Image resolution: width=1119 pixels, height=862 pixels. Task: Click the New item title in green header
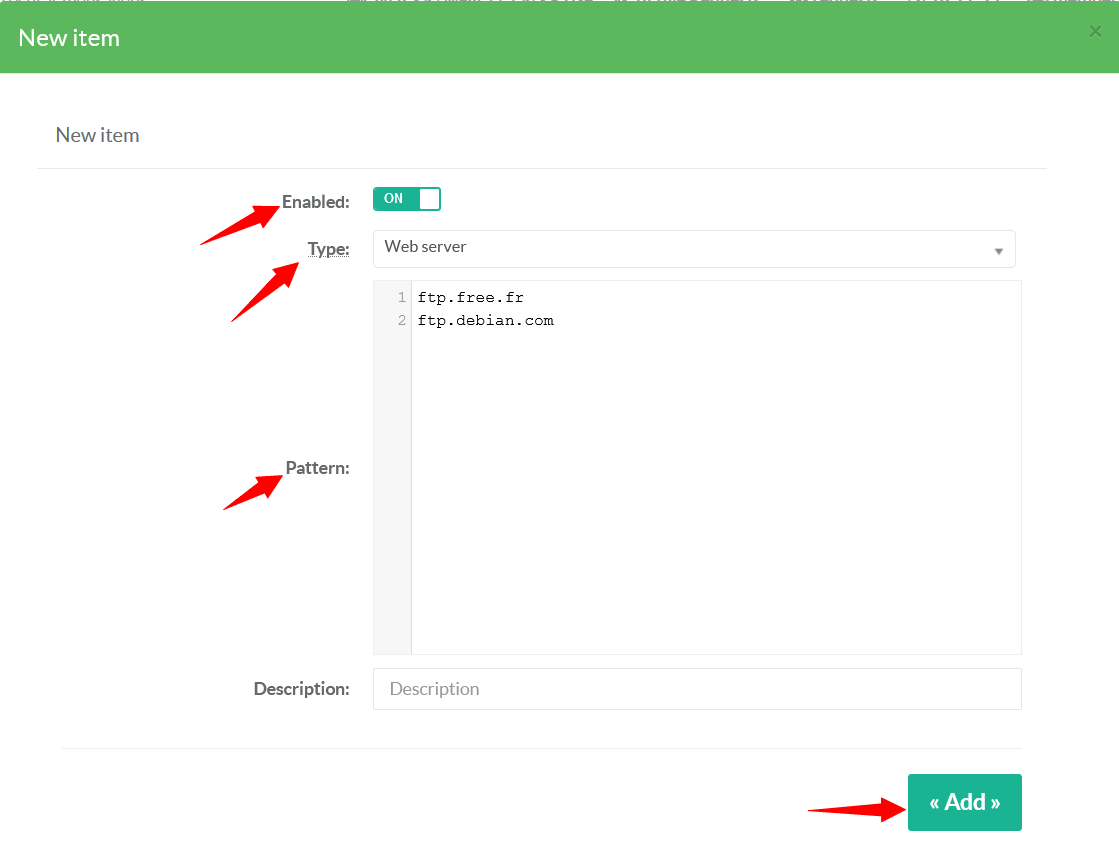tap(69, 38)
